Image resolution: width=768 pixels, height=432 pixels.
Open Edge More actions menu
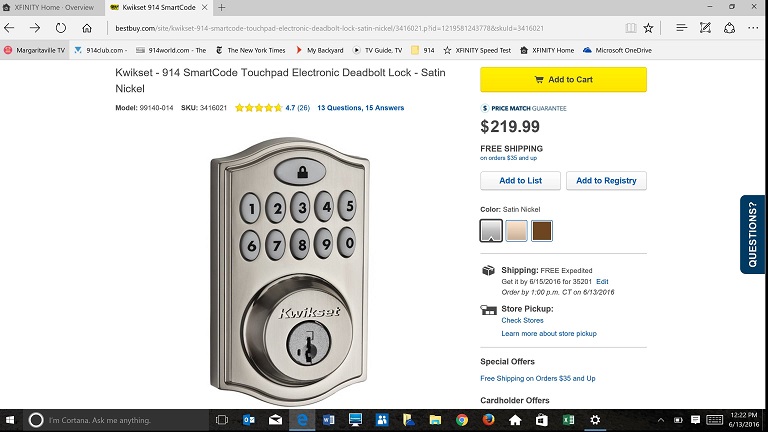point(753,28)
